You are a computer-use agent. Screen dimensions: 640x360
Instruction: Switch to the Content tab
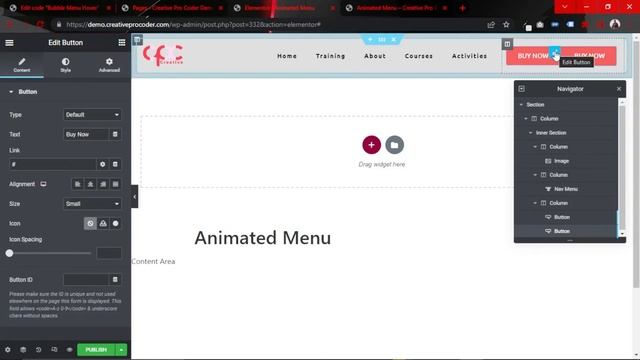click(x=22, y=65)
